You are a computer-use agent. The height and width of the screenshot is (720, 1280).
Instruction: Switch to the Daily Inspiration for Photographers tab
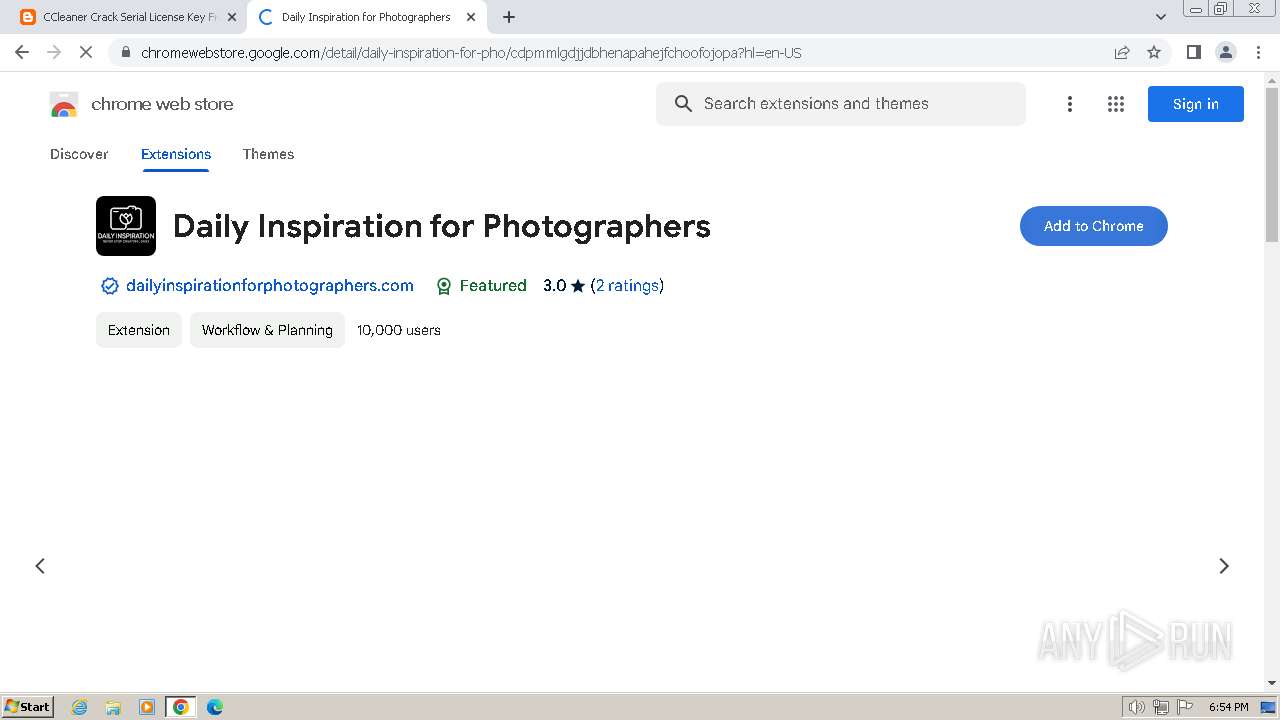pos(366,17)
